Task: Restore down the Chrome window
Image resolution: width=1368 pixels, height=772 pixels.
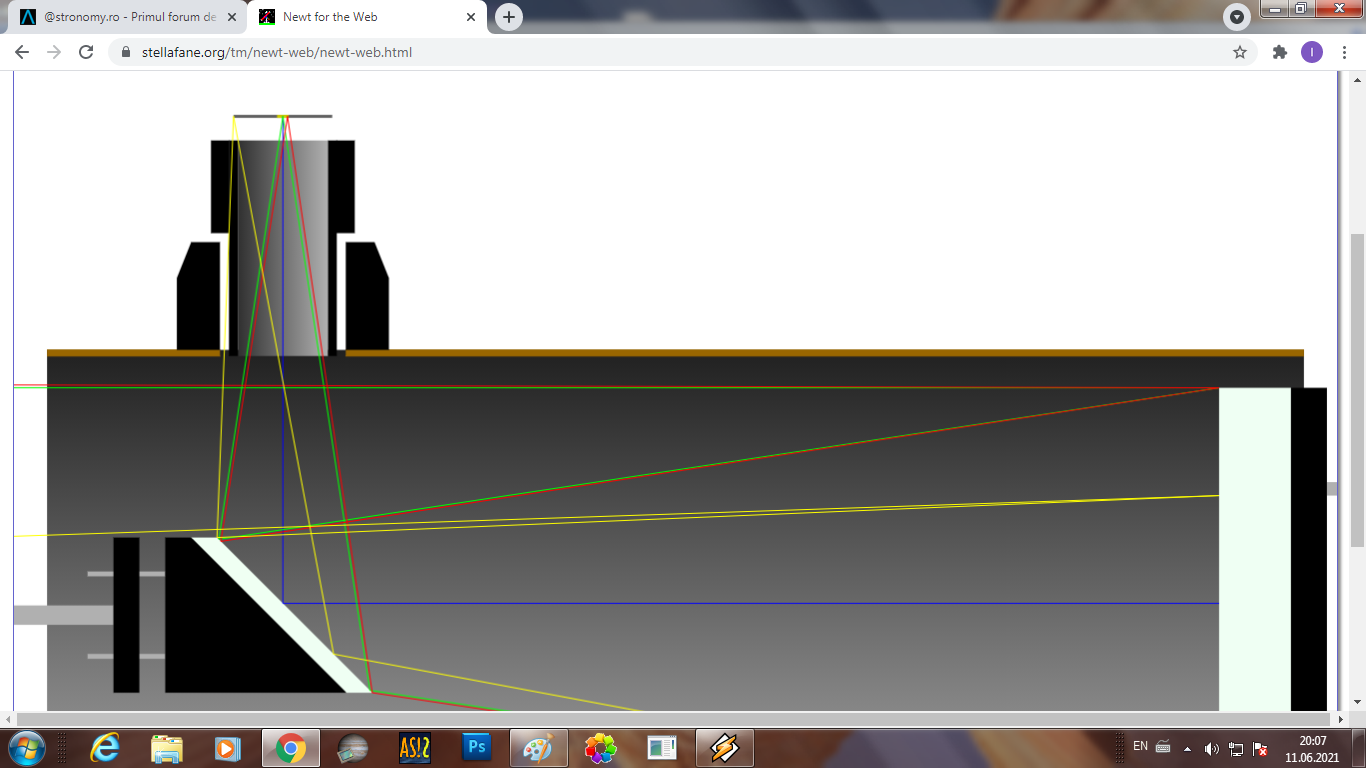Action: pos(1300,8)
